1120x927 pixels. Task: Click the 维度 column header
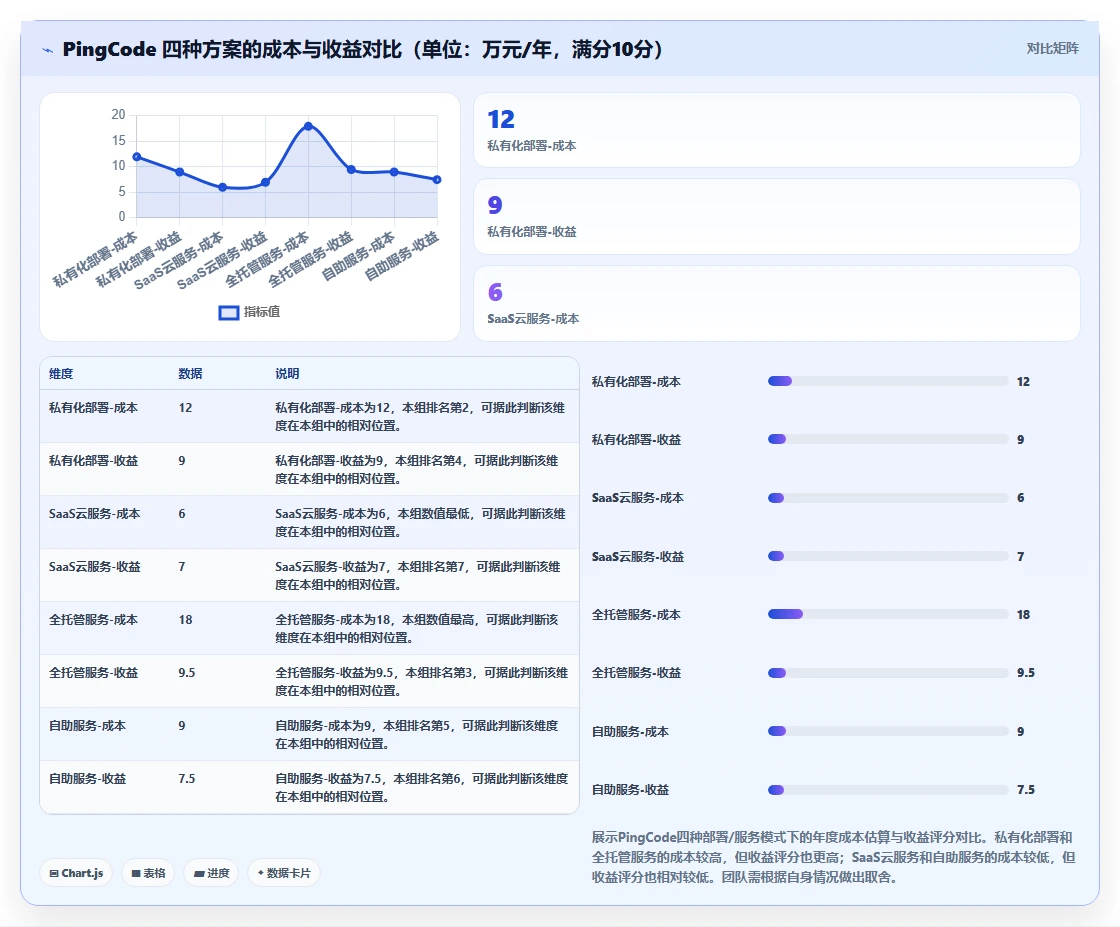(x=61, y=374)
